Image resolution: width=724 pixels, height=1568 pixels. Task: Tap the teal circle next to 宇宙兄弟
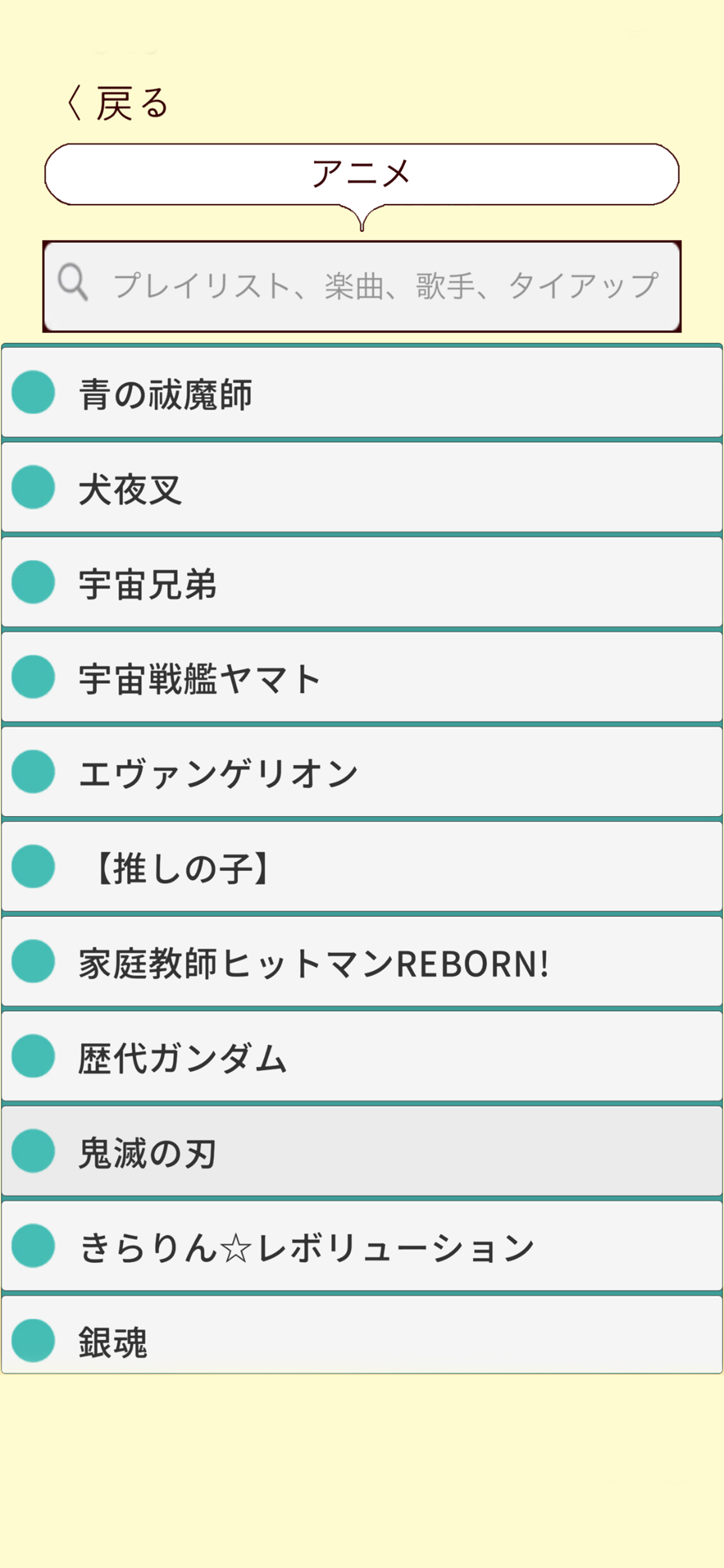coord(33,583)
